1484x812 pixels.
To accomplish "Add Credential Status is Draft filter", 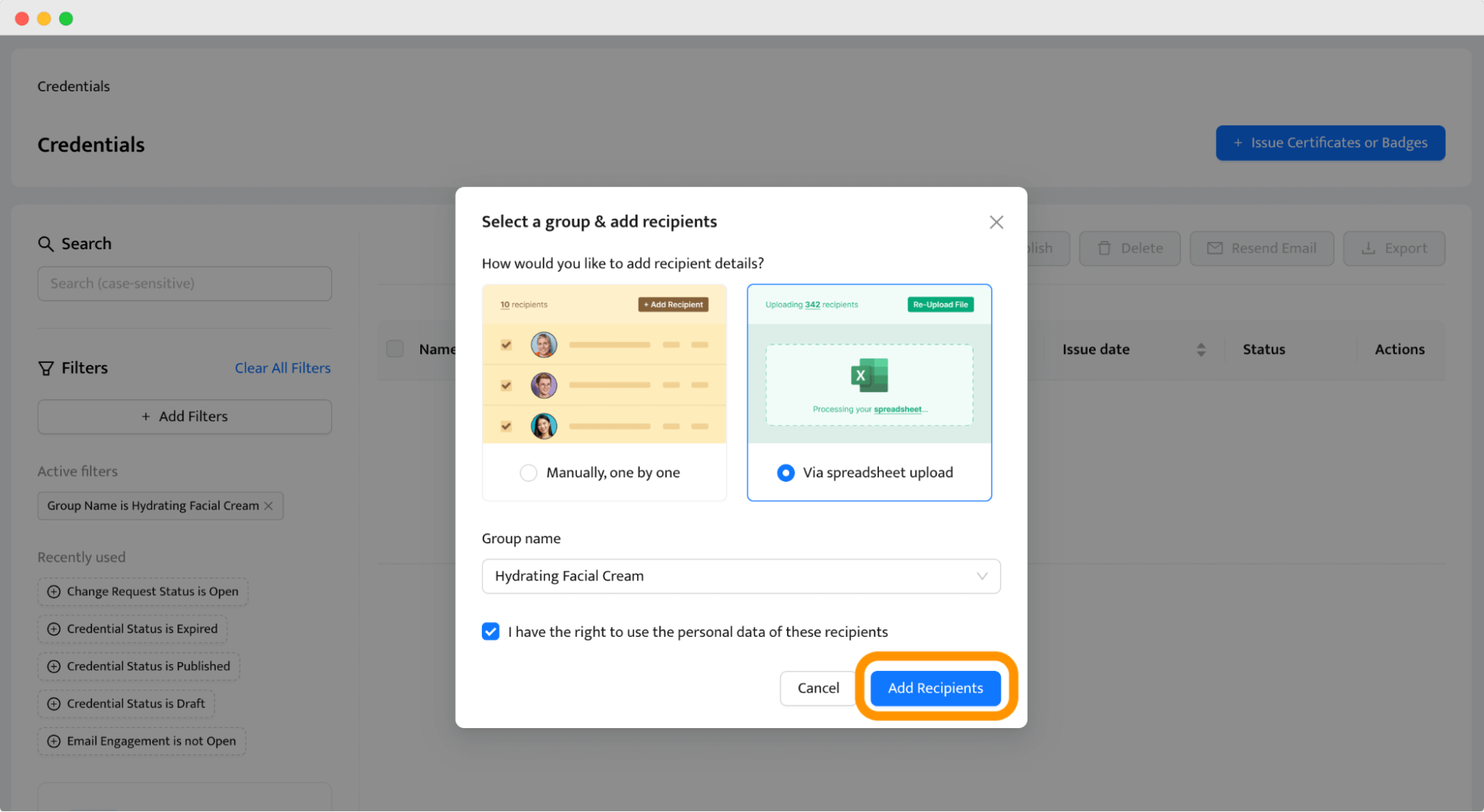I will pos(126,704).
